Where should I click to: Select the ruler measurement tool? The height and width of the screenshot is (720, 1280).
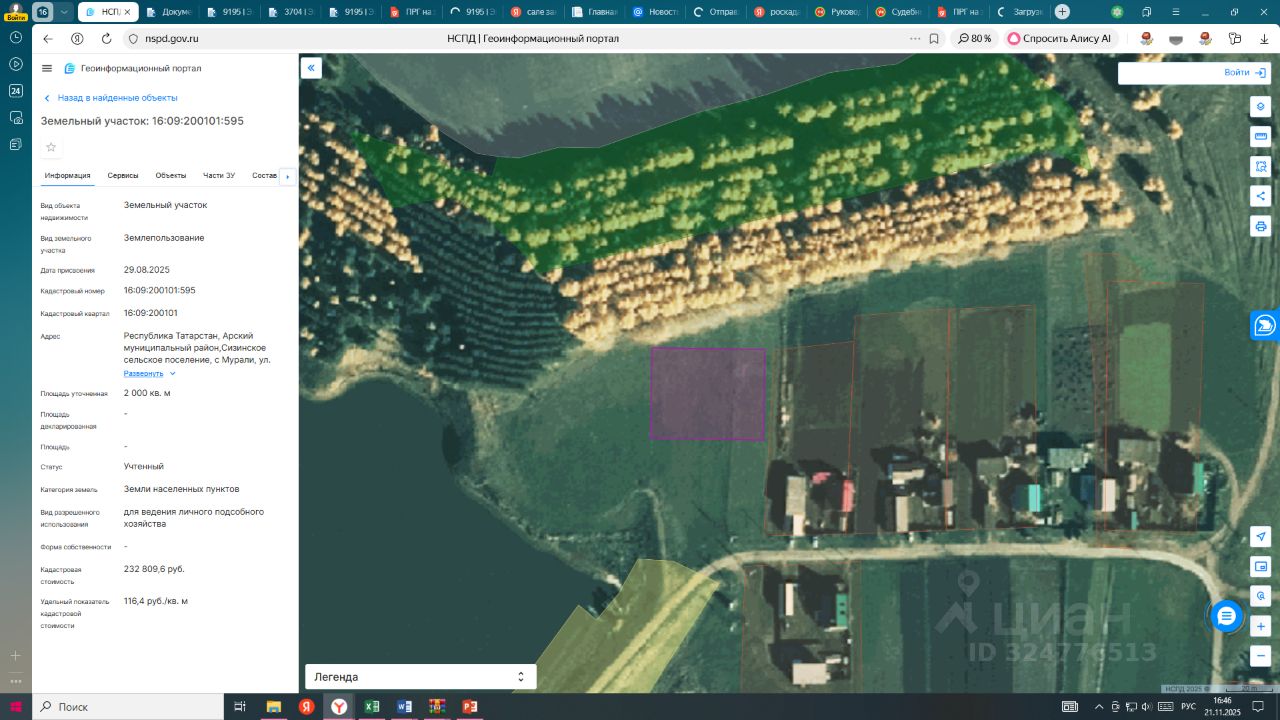(1260, 136)
